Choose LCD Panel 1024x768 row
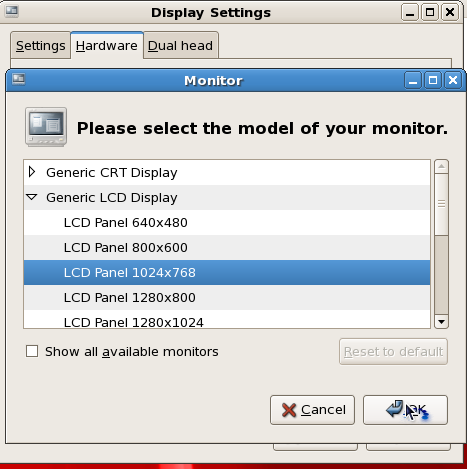Screen dimensions: 467x469 coord(227,272)
